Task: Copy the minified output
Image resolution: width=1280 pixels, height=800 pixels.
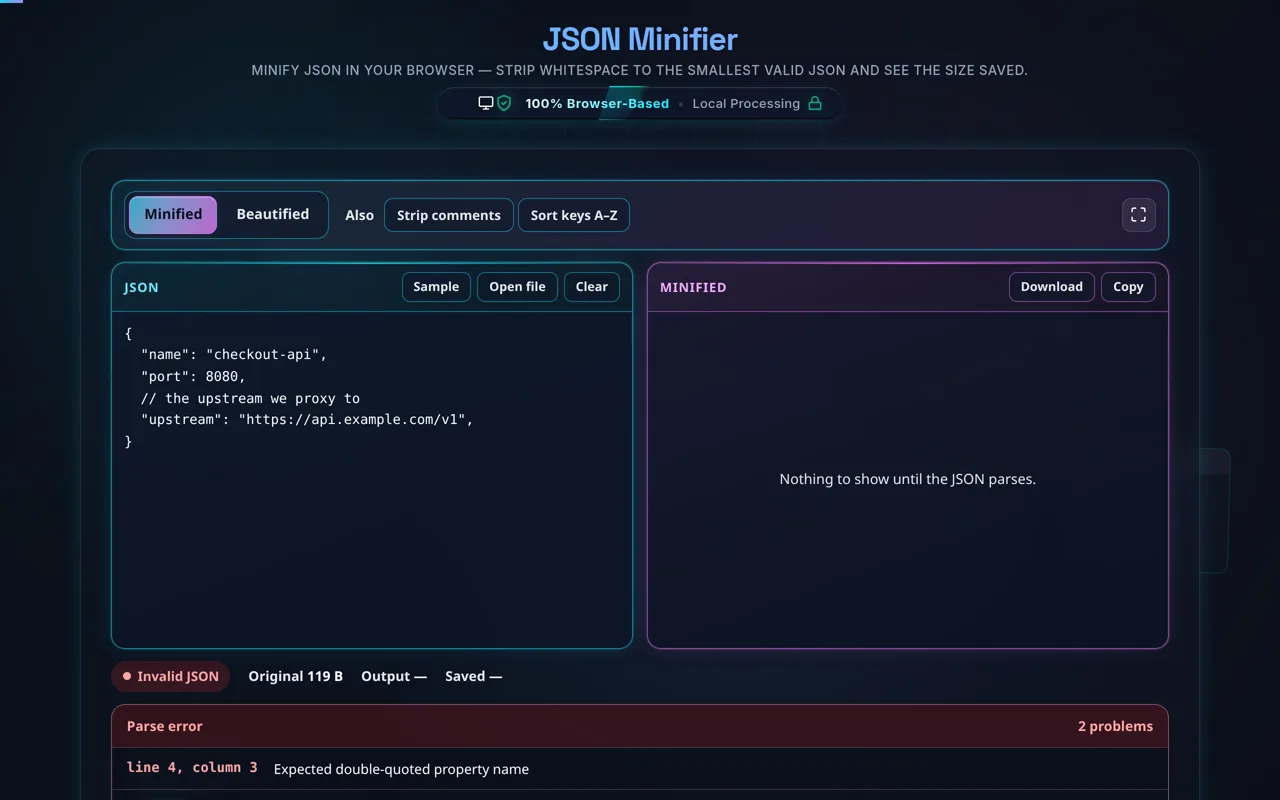Action: tap(1128, 287)
